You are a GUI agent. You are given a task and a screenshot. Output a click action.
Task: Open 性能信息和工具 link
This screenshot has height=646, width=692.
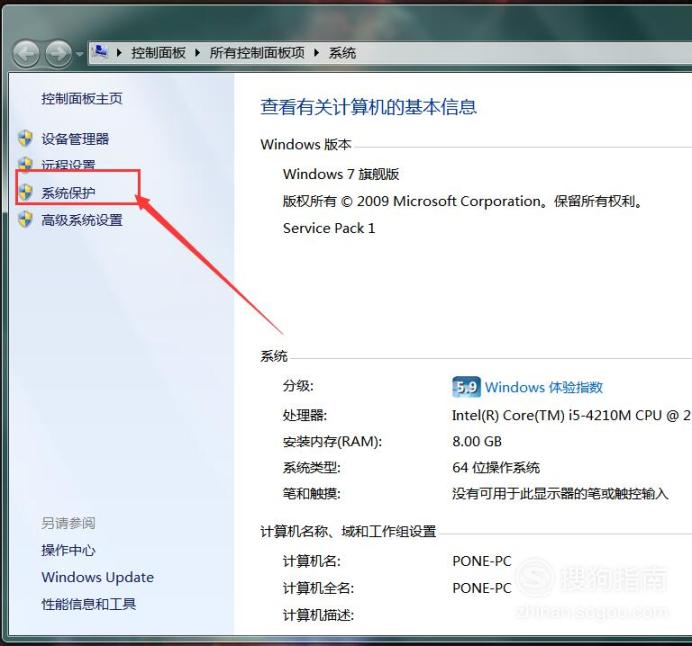click(89, 604)
